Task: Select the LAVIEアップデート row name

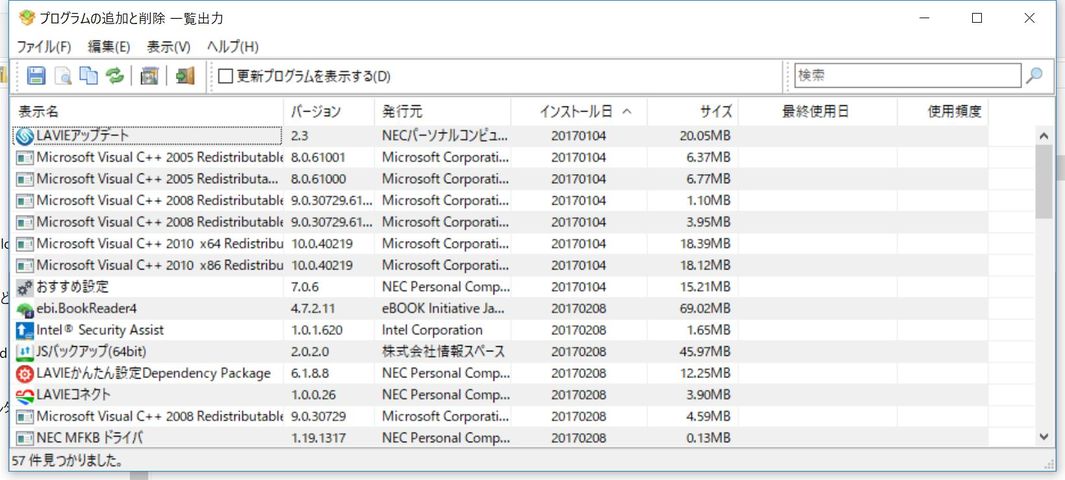Action: coord(83,136)
